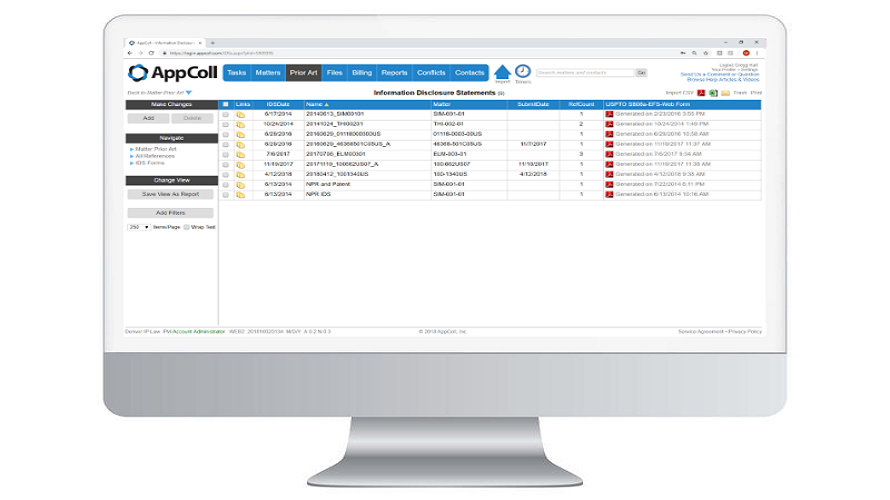Open the Items/Page 250 dropdown
Screen dimensions: 890x500
[138, 227]
